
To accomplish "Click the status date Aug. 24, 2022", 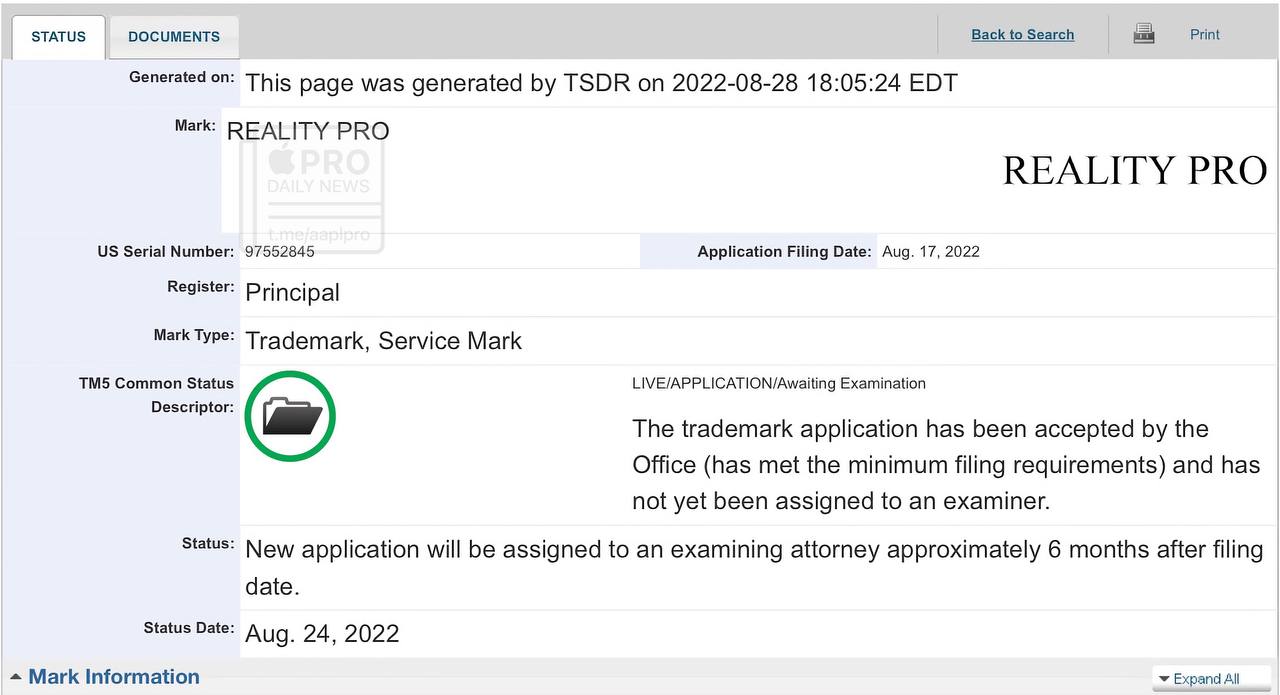I will (322, 634).
